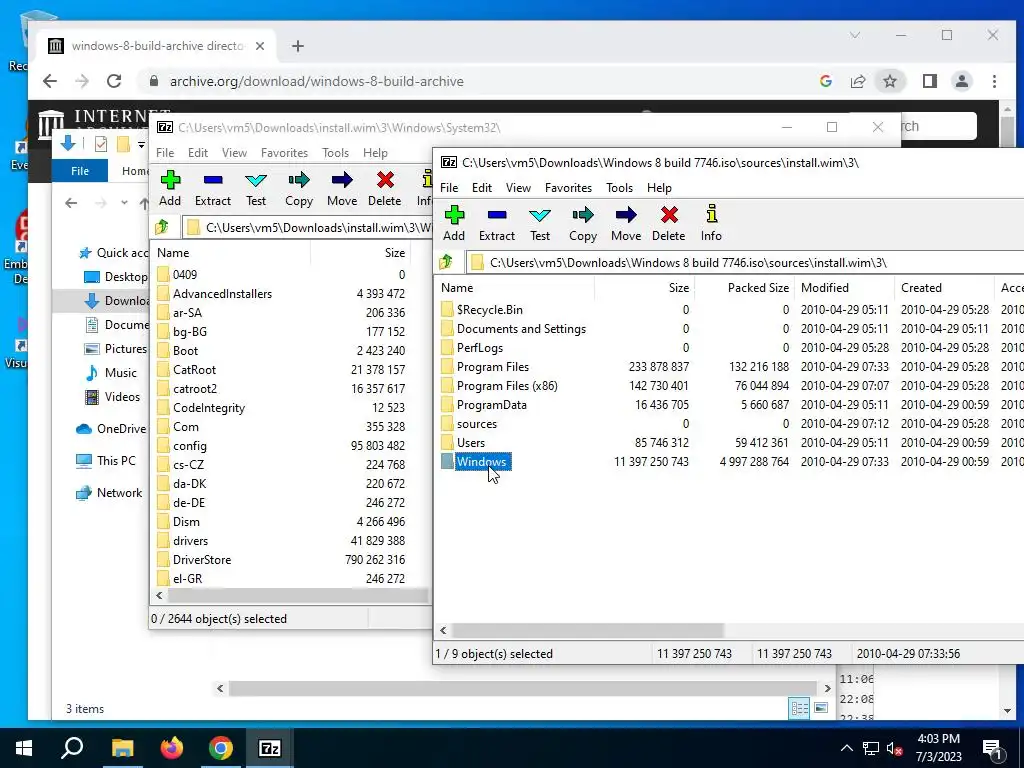Click Test in front 7-Zip window
Screen dimensions: 1024x768
point(539,223)
